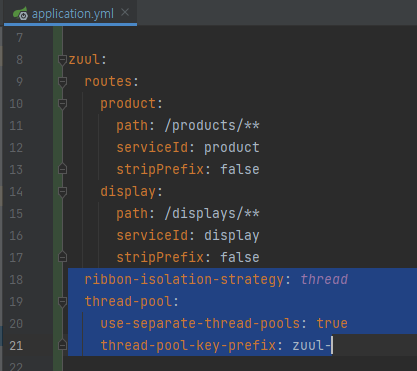Collapse the zuul block fold marker
The width and height of the screenshot is (417, 371).
(62, 60)
